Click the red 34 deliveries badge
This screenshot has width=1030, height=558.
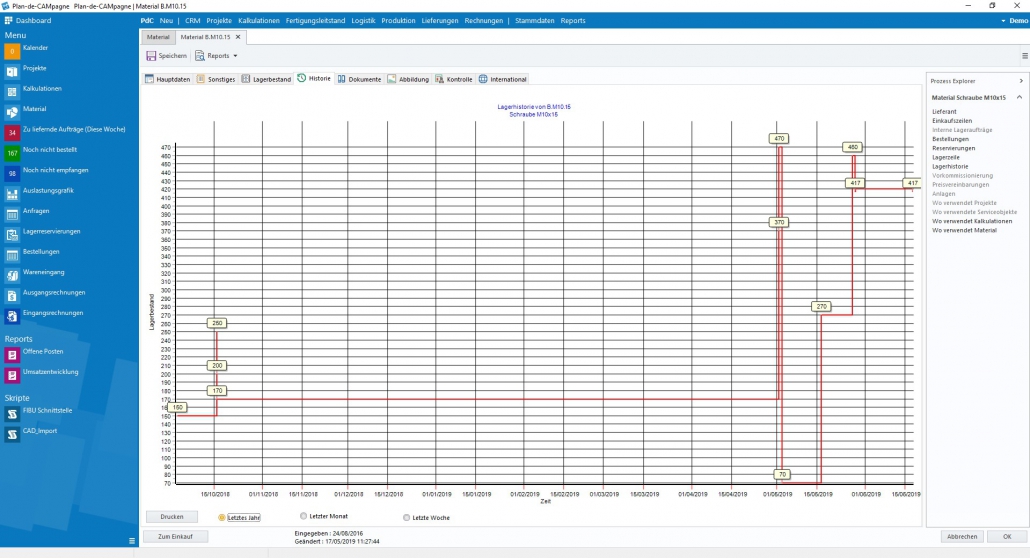12,133
